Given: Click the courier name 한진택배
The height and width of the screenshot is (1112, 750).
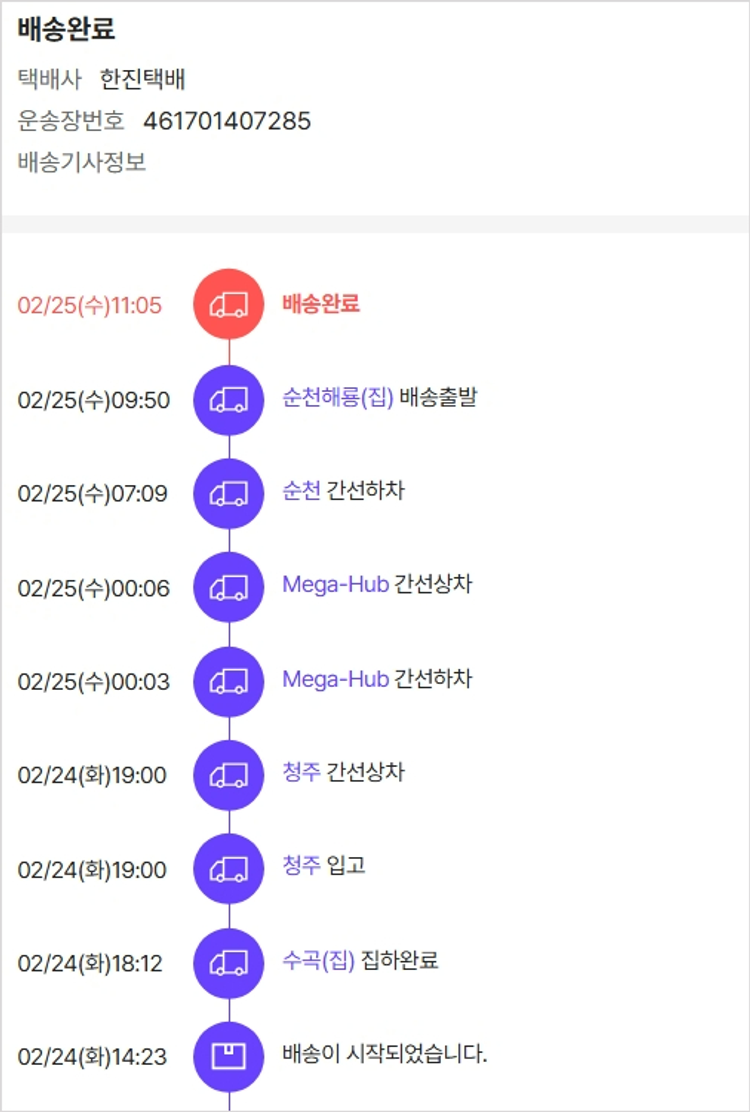Looking at the screenshot, I should [x=143, y=80].
